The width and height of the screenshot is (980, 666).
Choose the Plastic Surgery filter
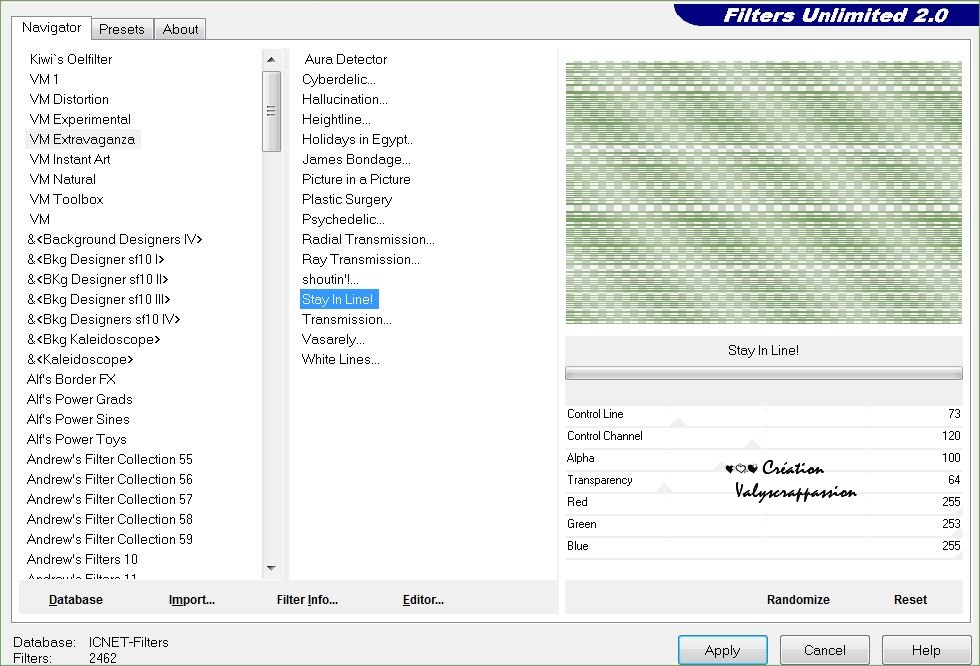tap(347, 199)
